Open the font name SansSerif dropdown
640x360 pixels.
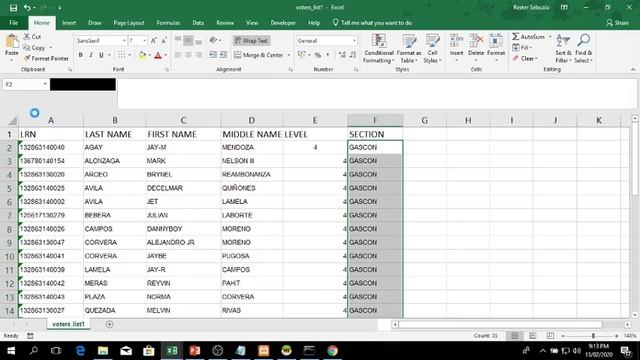click(x=124, y=41)
